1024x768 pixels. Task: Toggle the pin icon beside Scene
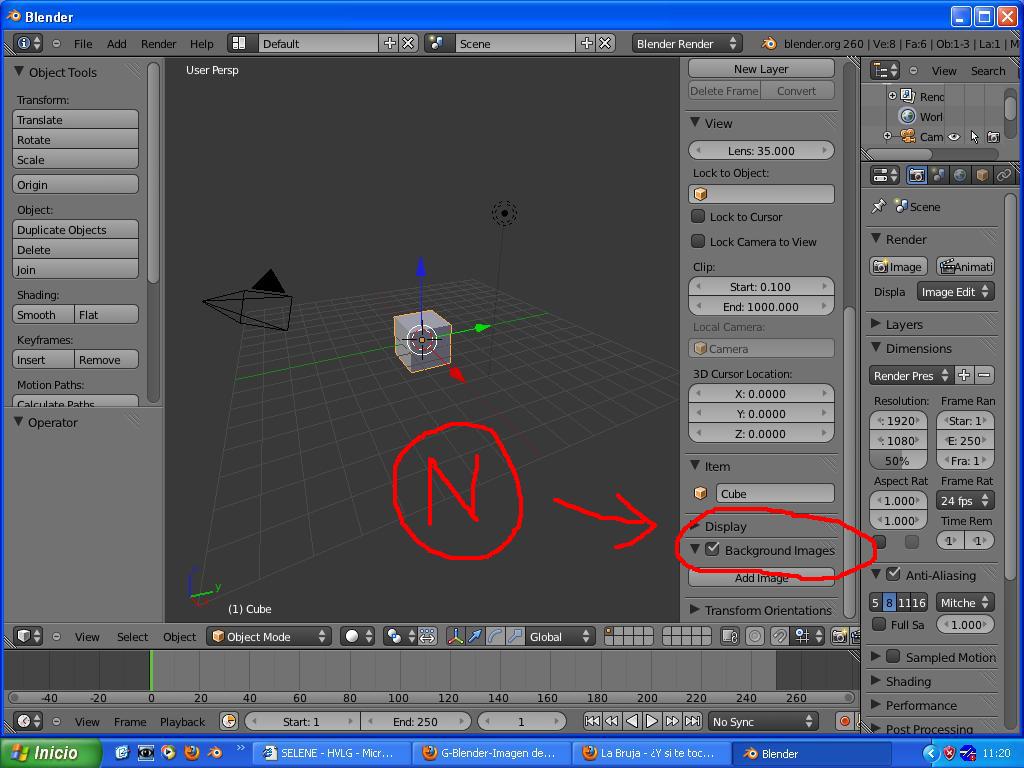[878, 206]
